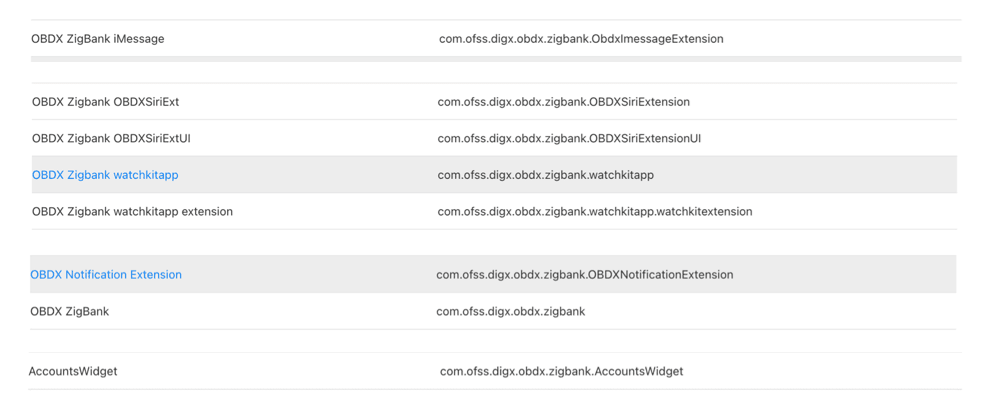Open the OBDX Notification Extension link
This screenshot has height=407, width=991.
tap(106, 275)
